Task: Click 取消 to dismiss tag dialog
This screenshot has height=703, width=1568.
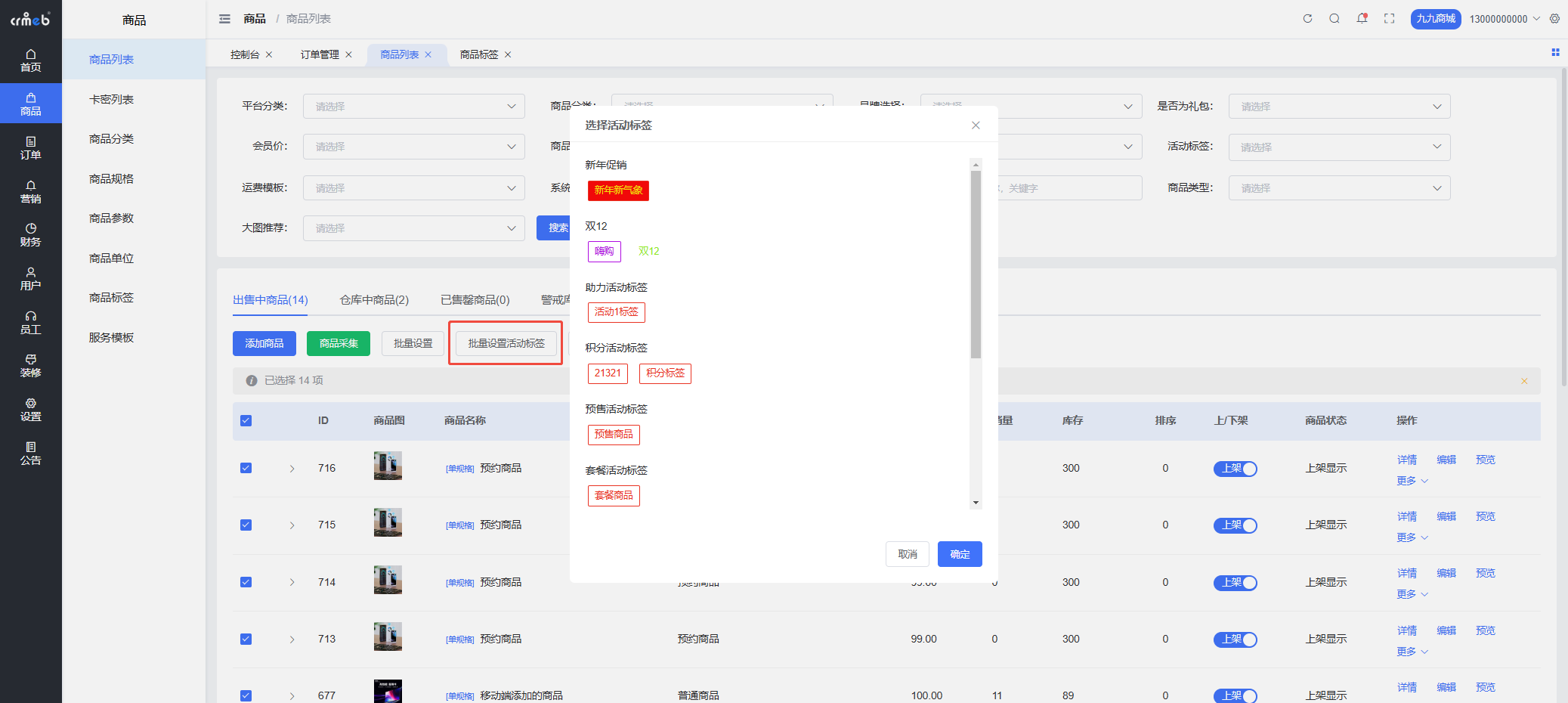Action: [x=907, y=554]
